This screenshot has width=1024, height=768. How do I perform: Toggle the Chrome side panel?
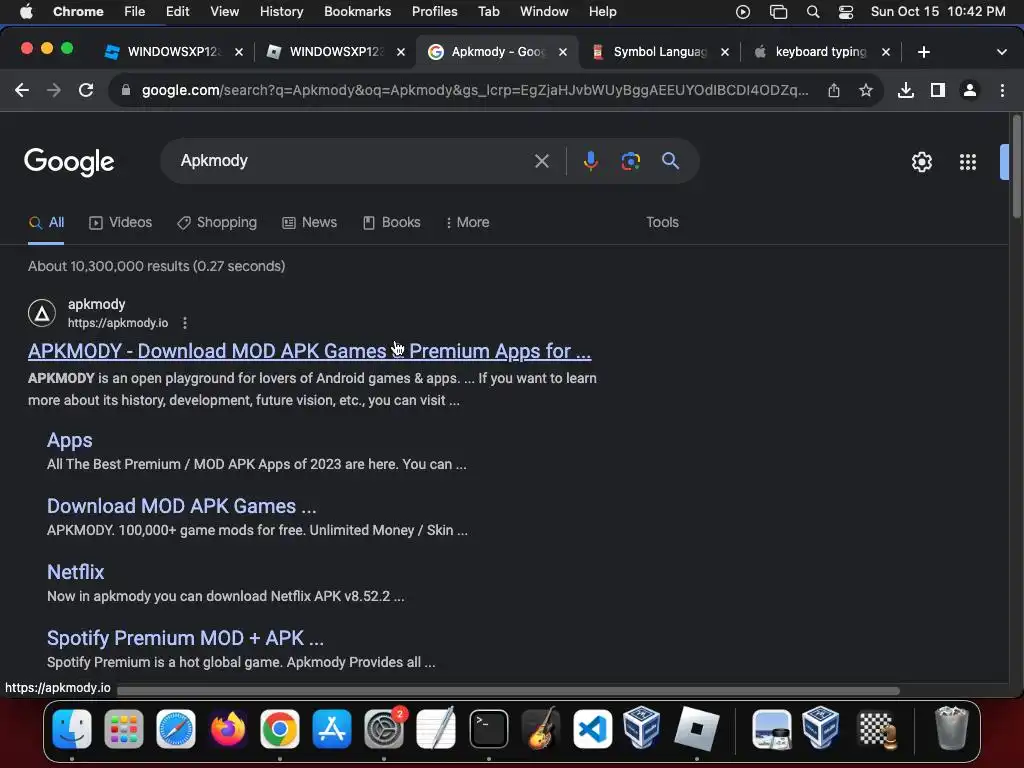tap(938, 90)
